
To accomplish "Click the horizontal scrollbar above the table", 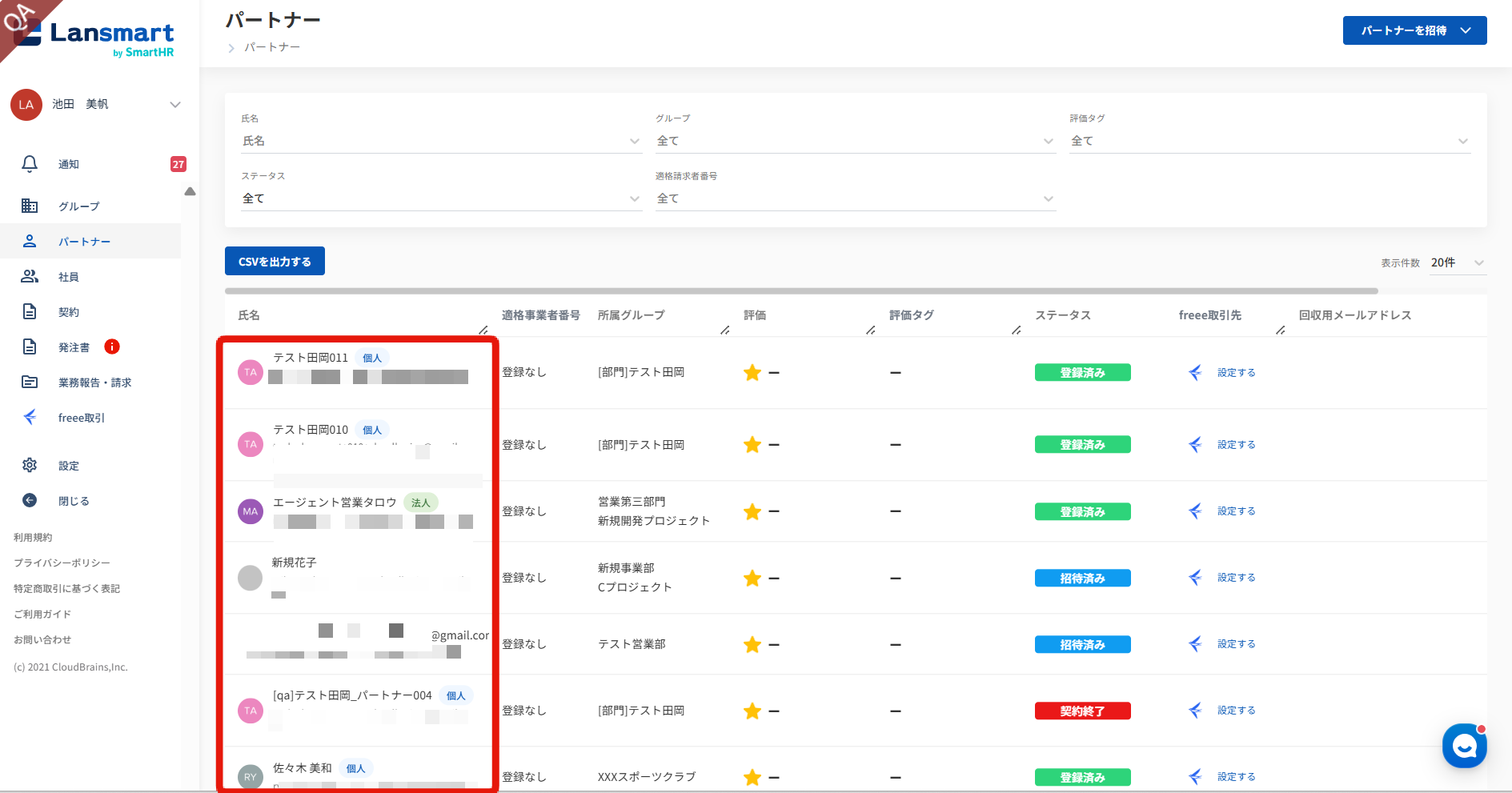I will click(800, 290).
